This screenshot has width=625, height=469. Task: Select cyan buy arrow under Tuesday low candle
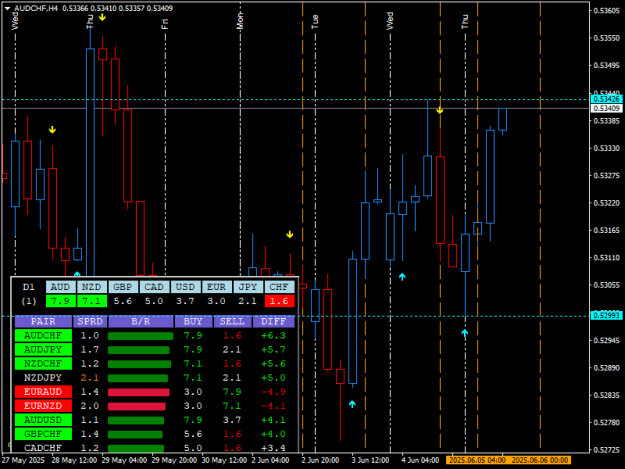[352, 404]
